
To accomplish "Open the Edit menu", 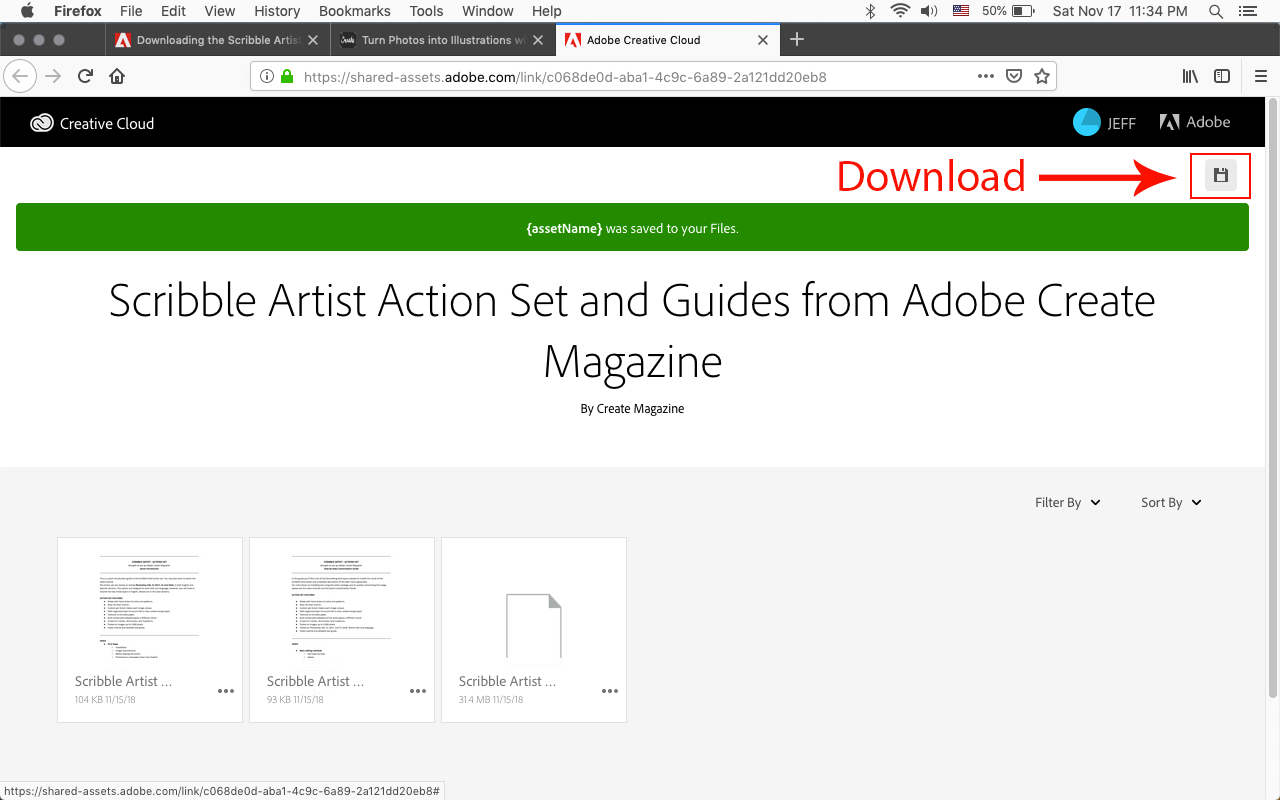I will [x=174, y=11].
